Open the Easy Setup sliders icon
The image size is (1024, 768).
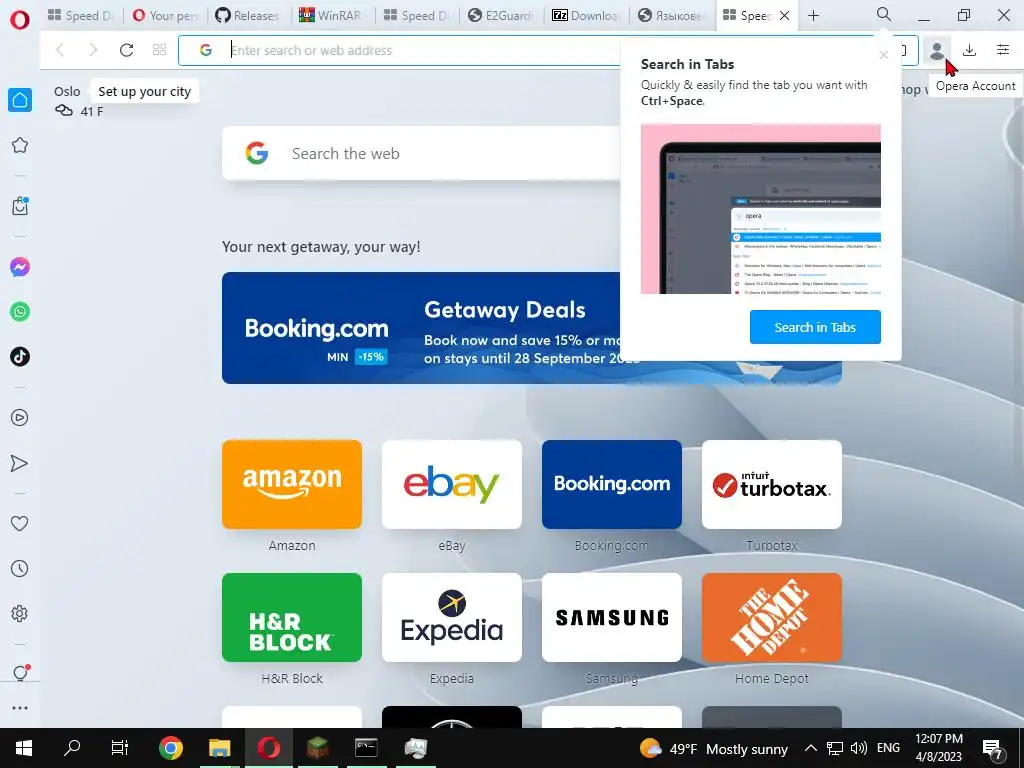[x=1003, y=50]
